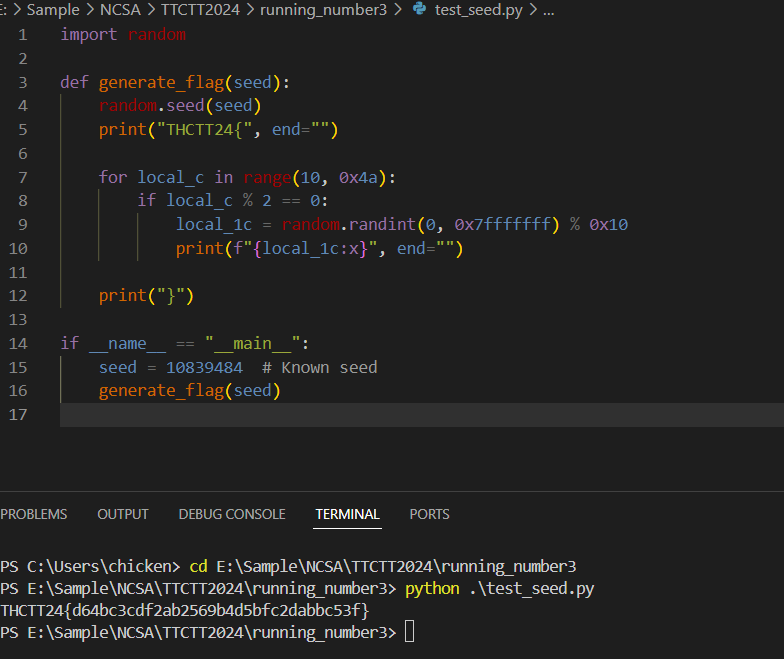The width and height of the screenshot is (784, 659).
Task: Switch to the OUTPUT panel tab
Action: (x=123, y=514)
